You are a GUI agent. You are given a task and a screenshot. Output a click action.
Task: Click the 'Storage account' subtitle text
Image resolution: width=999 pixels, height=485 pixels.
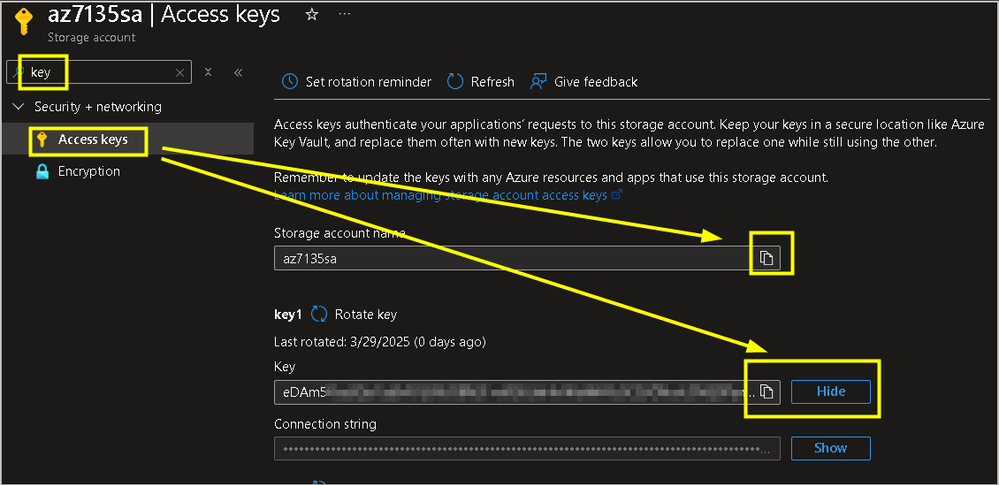pos(92,38)
